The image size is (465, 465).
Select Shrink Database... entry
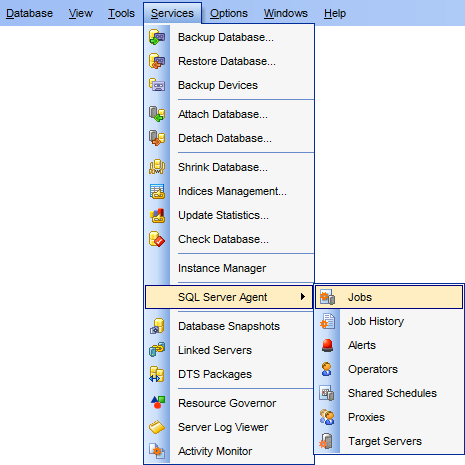[229, 167]
